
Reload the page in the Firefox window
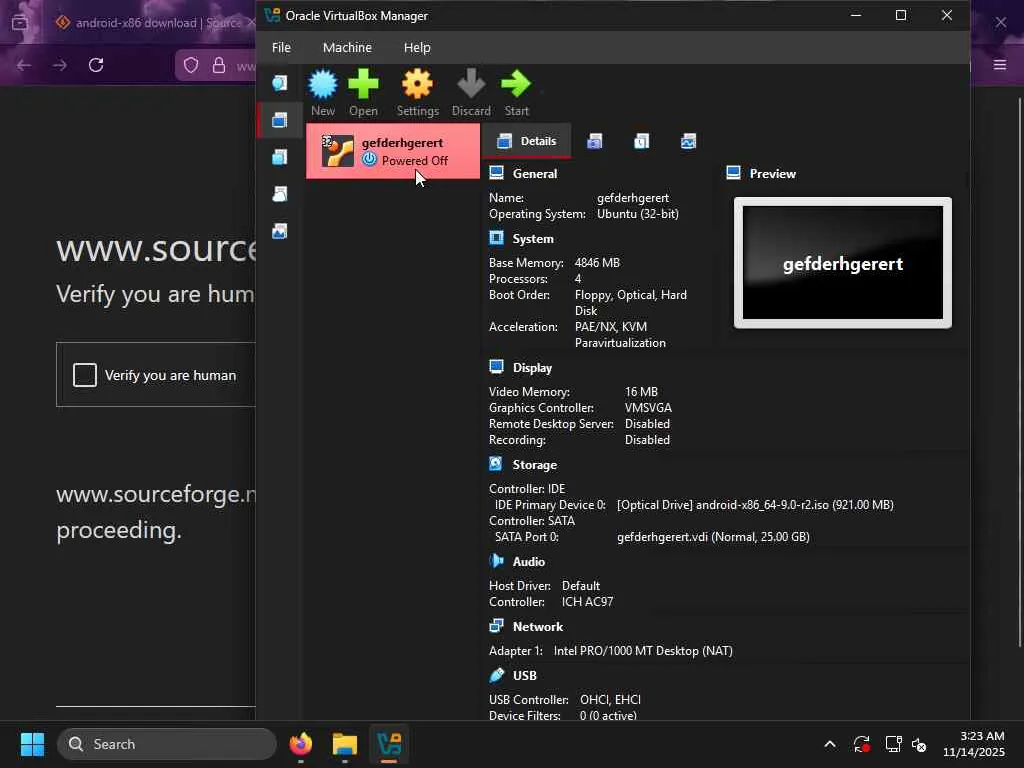pos(96,65)
